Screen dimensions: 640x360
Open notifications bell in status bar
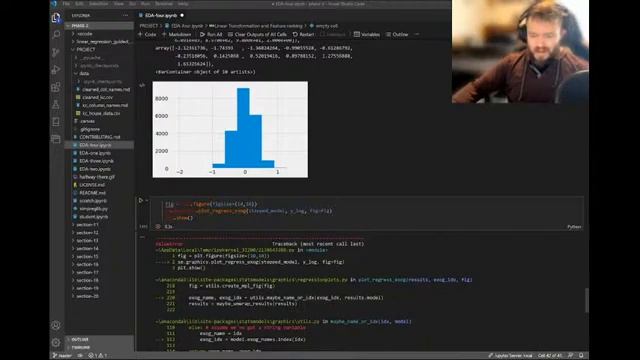[x=581, y=356]
